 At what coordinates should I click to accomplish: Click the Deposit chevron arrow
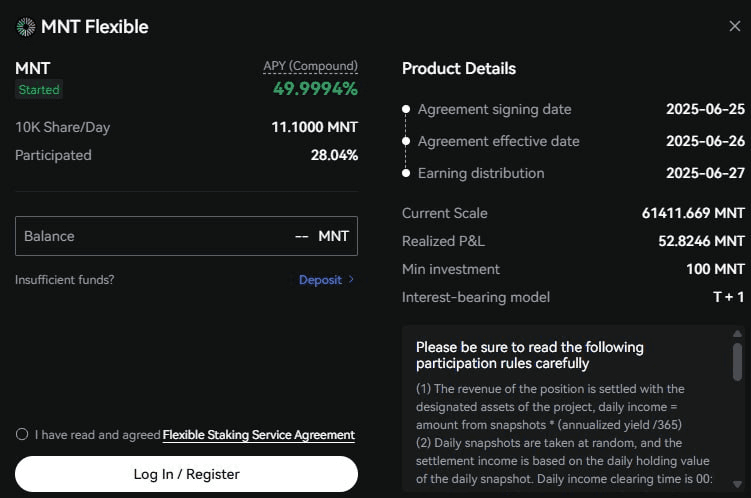coord(351,279)
